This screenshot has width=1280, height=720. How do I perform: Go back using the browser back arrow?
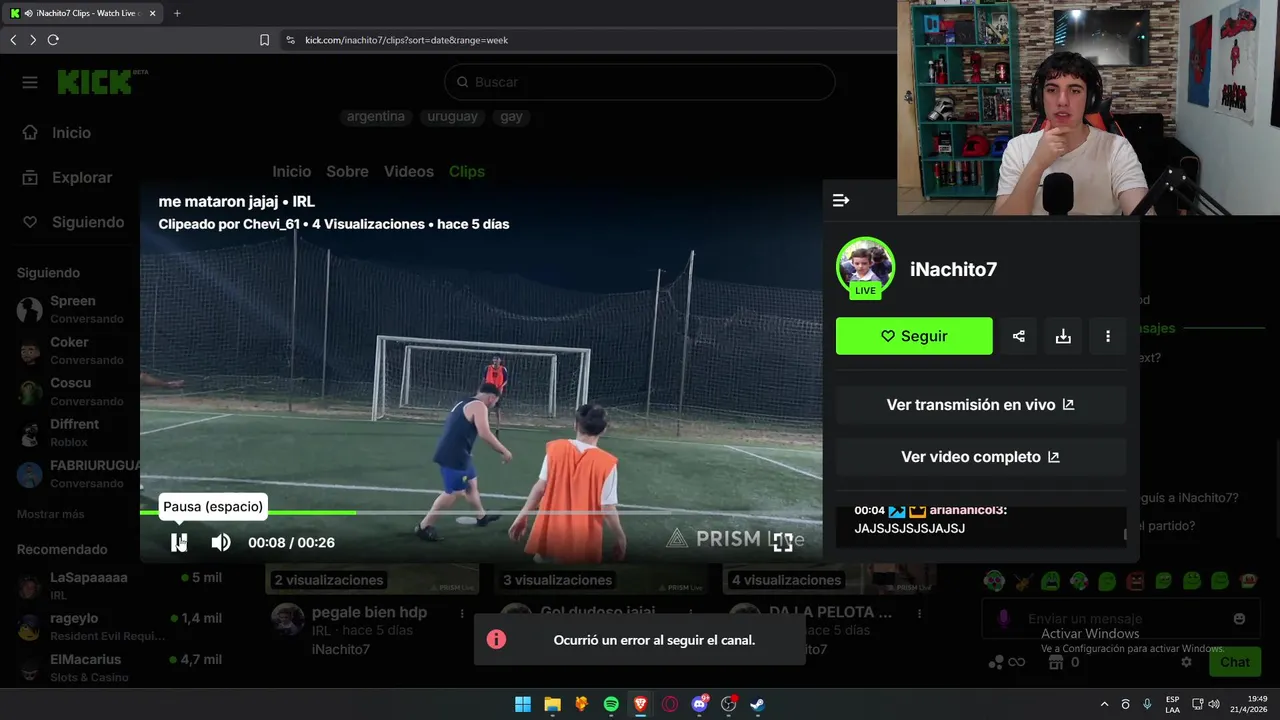(x=13, y=40)
